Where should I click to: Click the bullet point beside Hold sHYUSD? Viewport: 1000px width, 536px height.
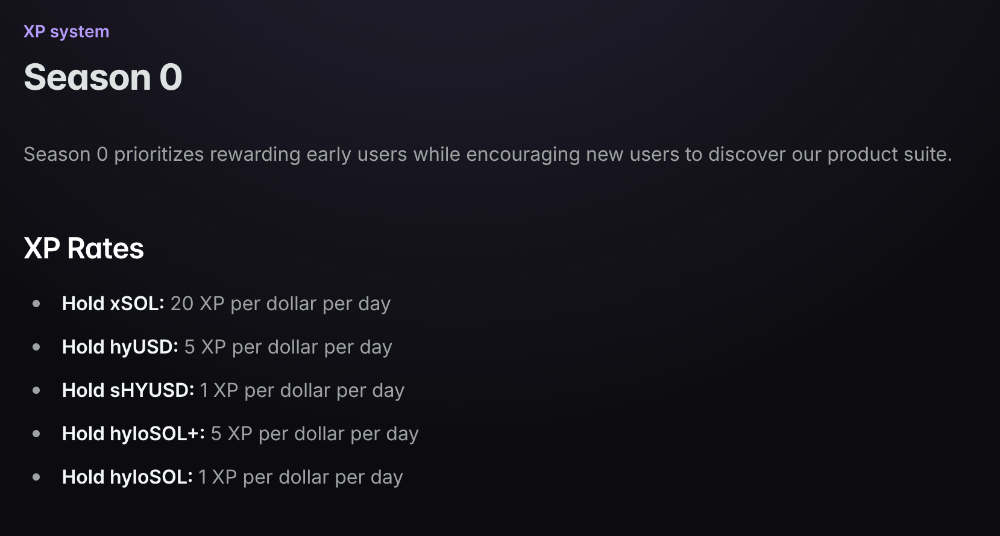point(37,390)
